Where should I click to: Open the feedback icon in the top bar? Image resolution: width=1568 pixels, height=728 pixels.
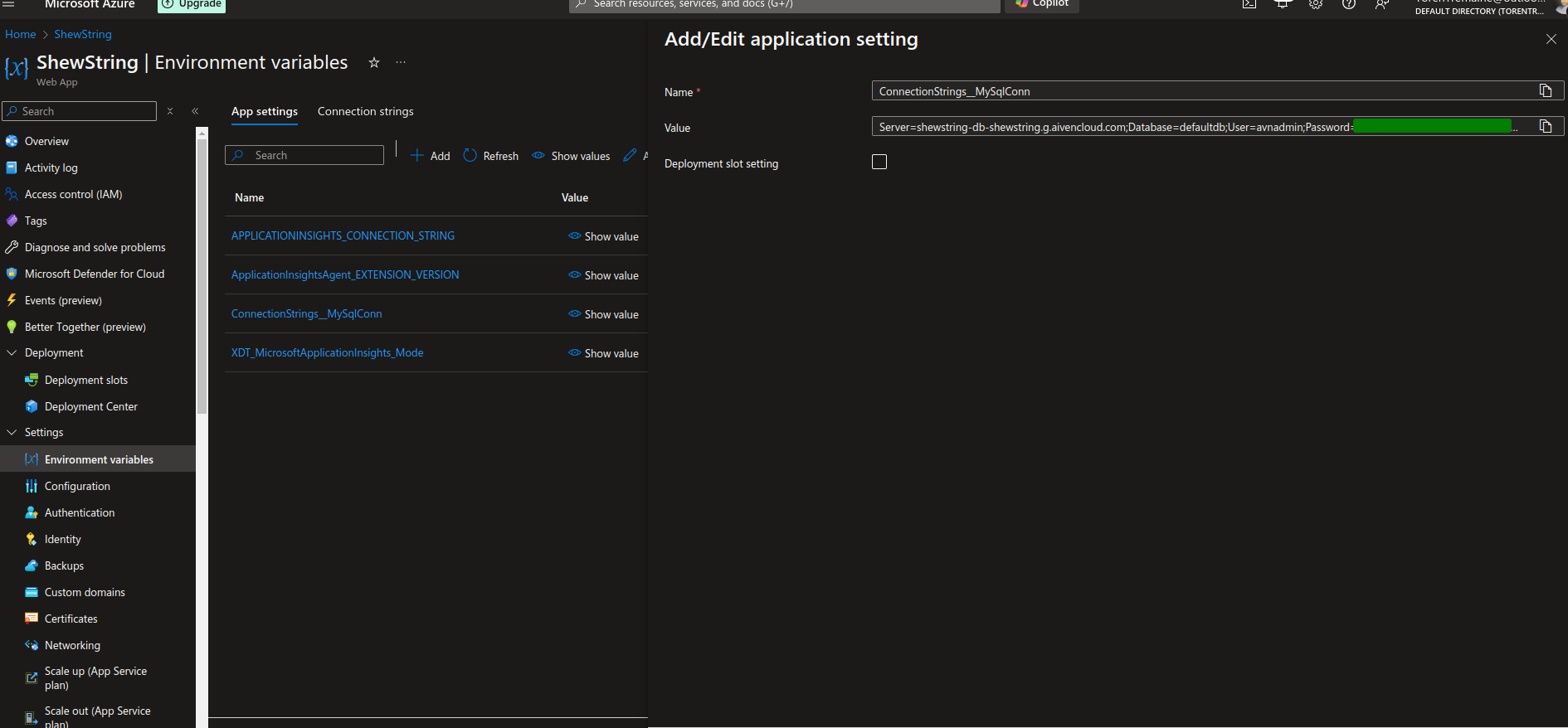pyautogui.click(x=1382, y=4)
